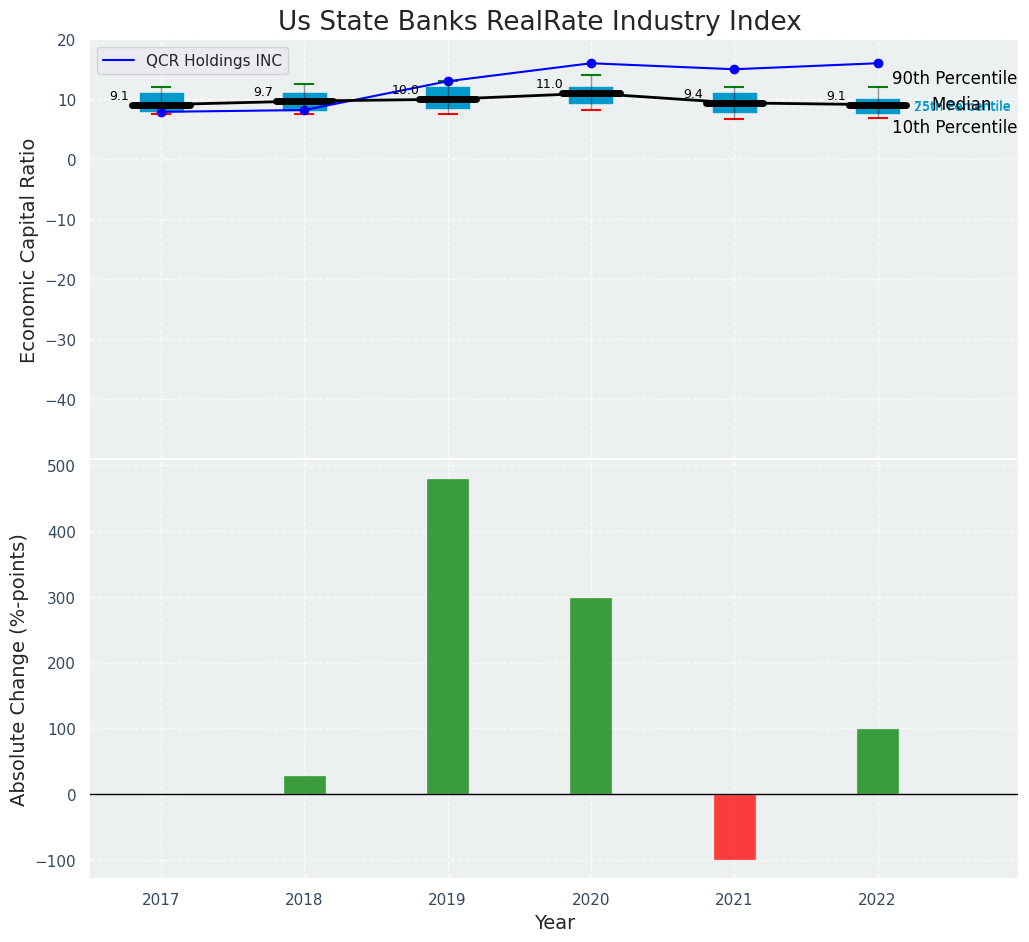Select the small green 2018 bar

pyautogui.click(x=304, y=785)
